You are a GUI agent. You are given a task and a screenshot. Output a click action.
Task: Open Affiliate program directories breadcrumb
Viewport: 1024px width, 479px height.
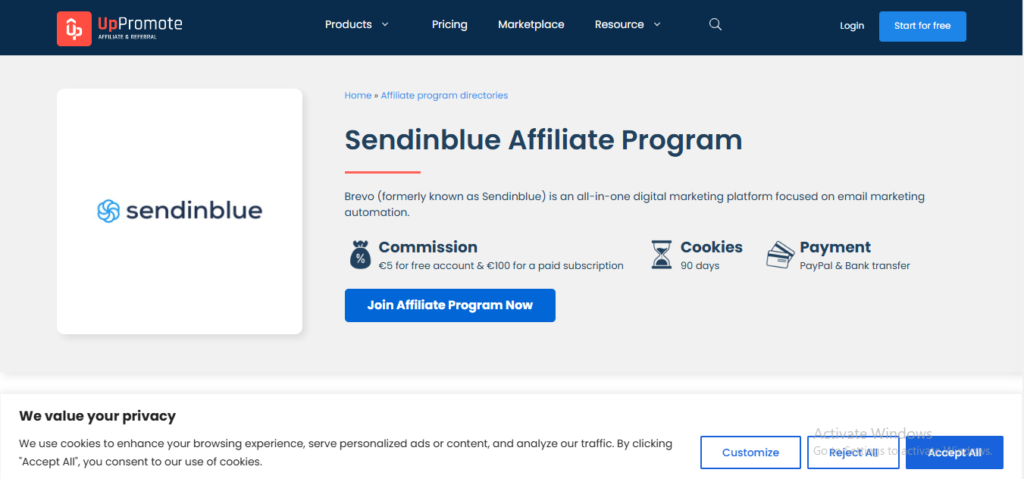[444, 95]
